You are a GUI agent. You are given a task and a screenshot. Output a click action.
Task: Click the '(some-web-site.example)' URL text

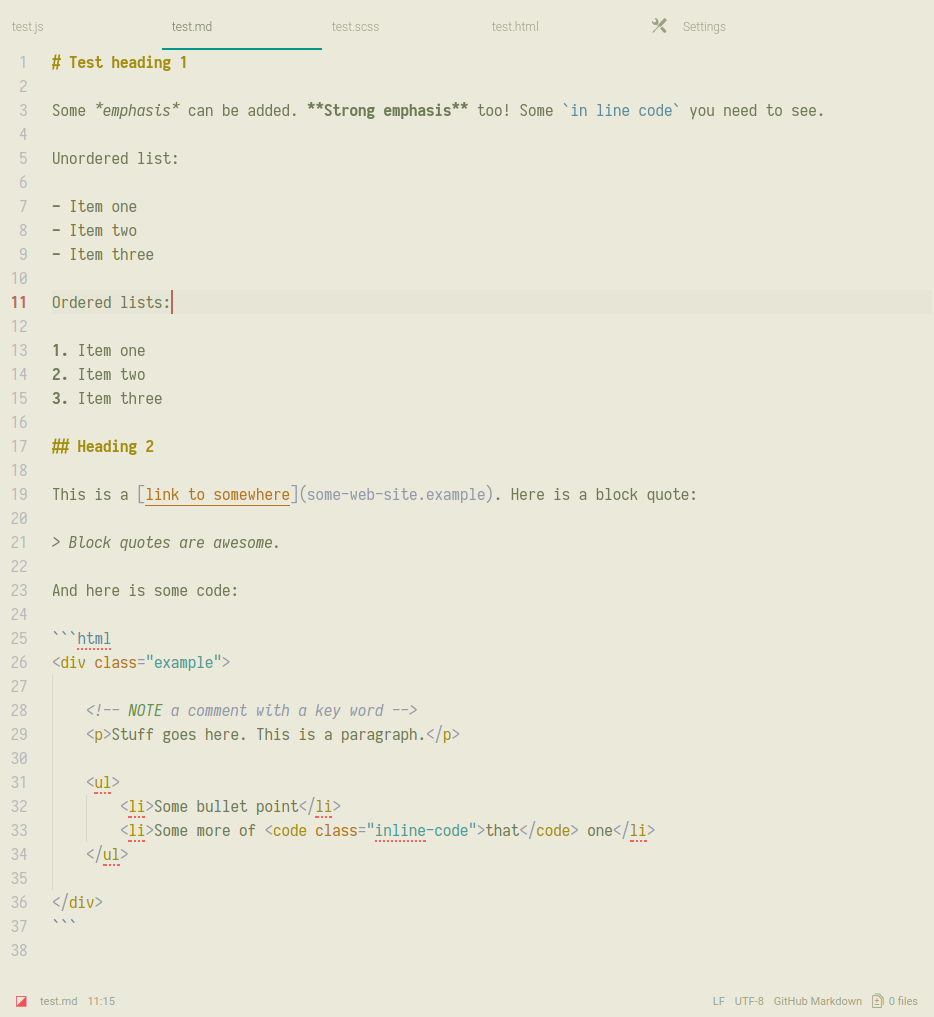coord(396,494)
